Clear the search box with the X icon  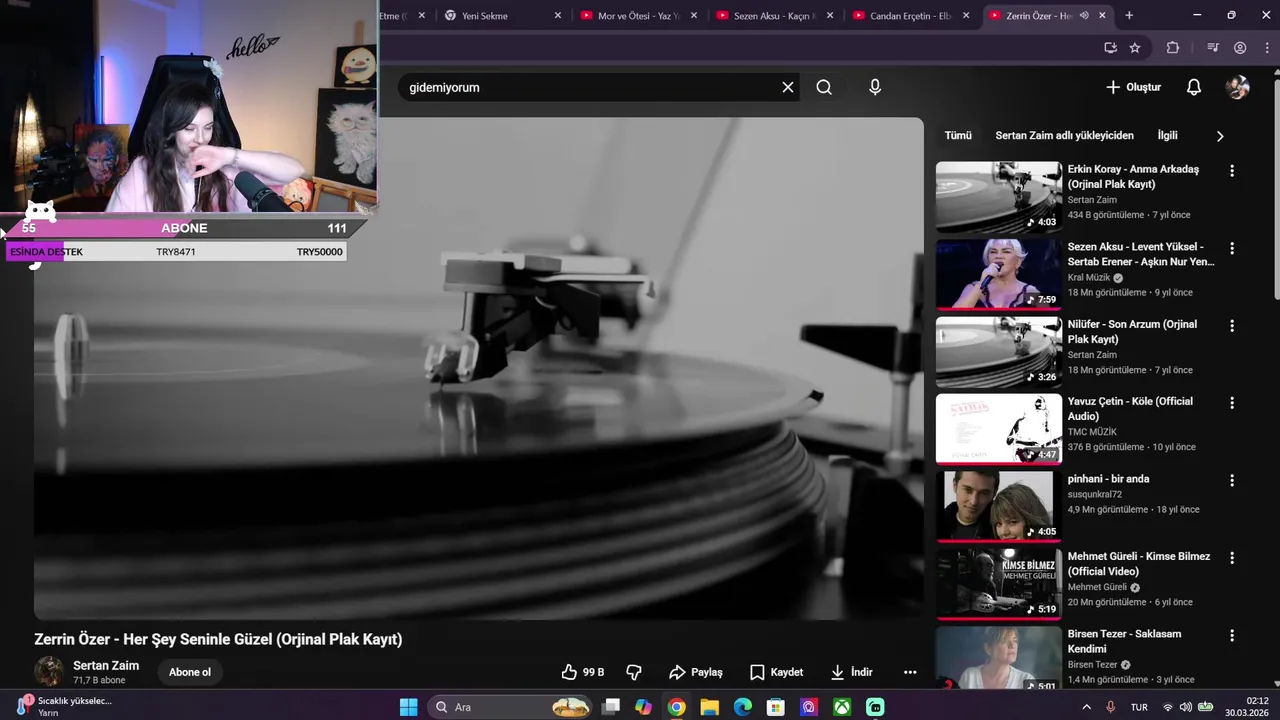coord(788,87)
